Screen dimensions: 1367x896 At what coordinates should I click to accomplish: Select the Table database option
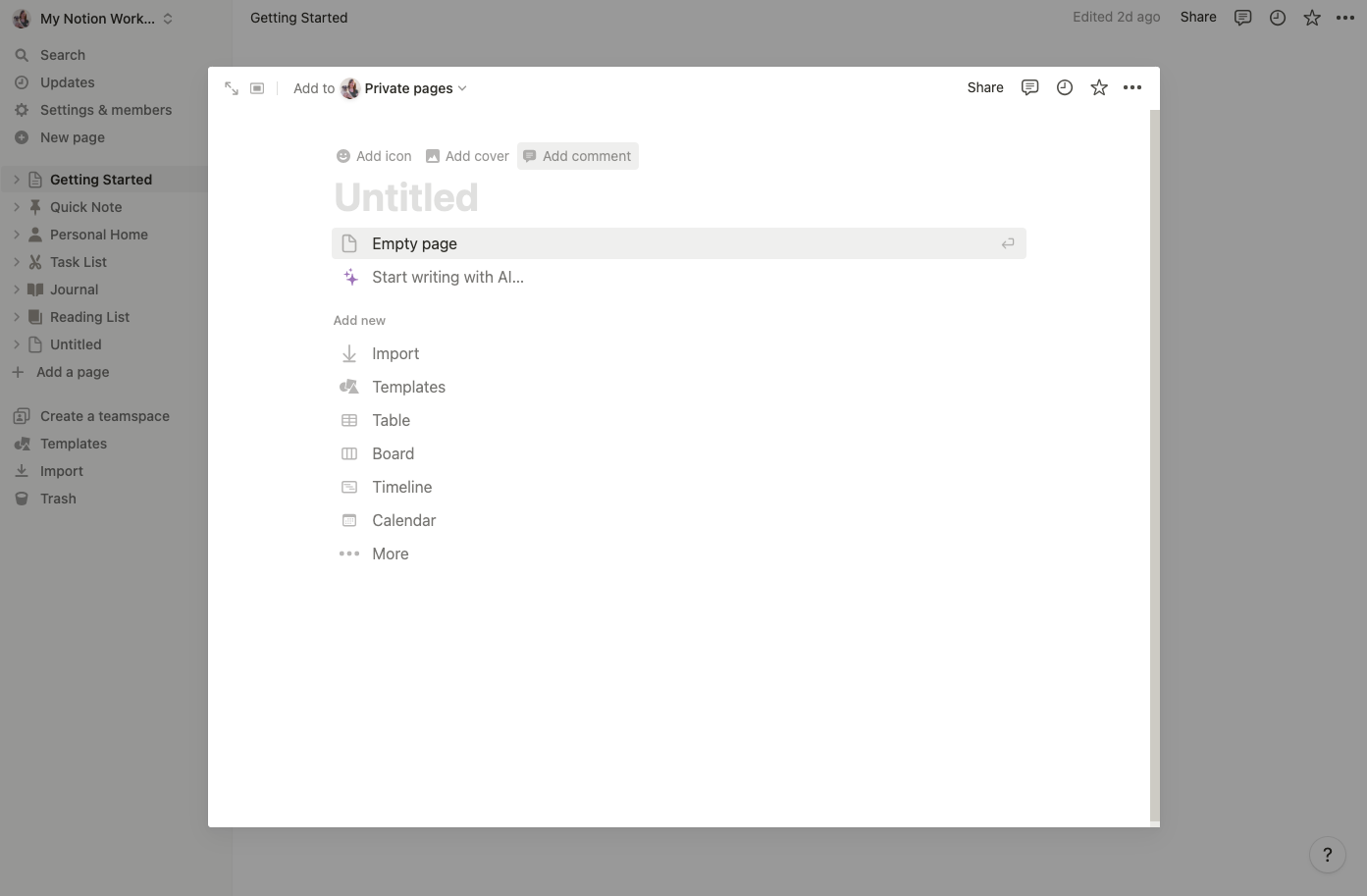point(679,421)
